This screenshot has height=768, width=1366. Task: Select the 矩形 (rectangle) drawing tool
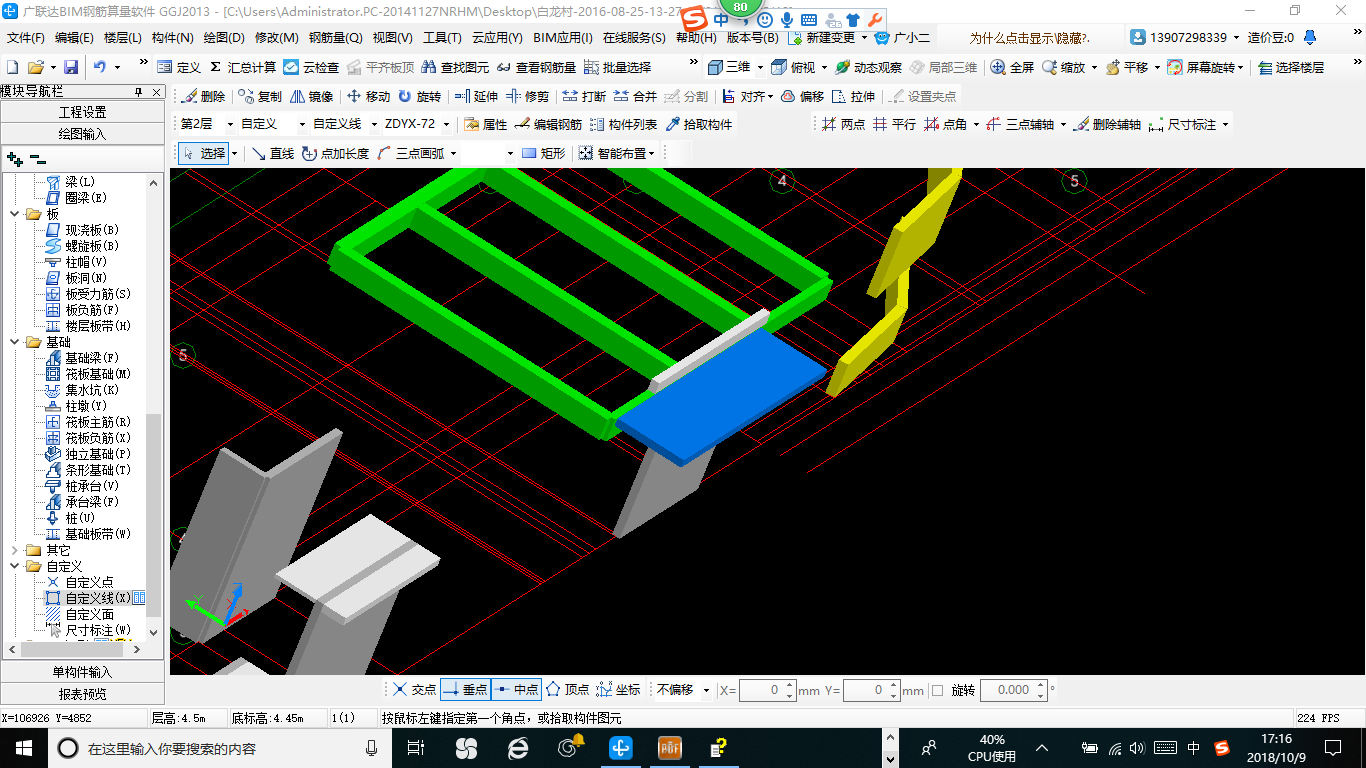click(544, 153)
